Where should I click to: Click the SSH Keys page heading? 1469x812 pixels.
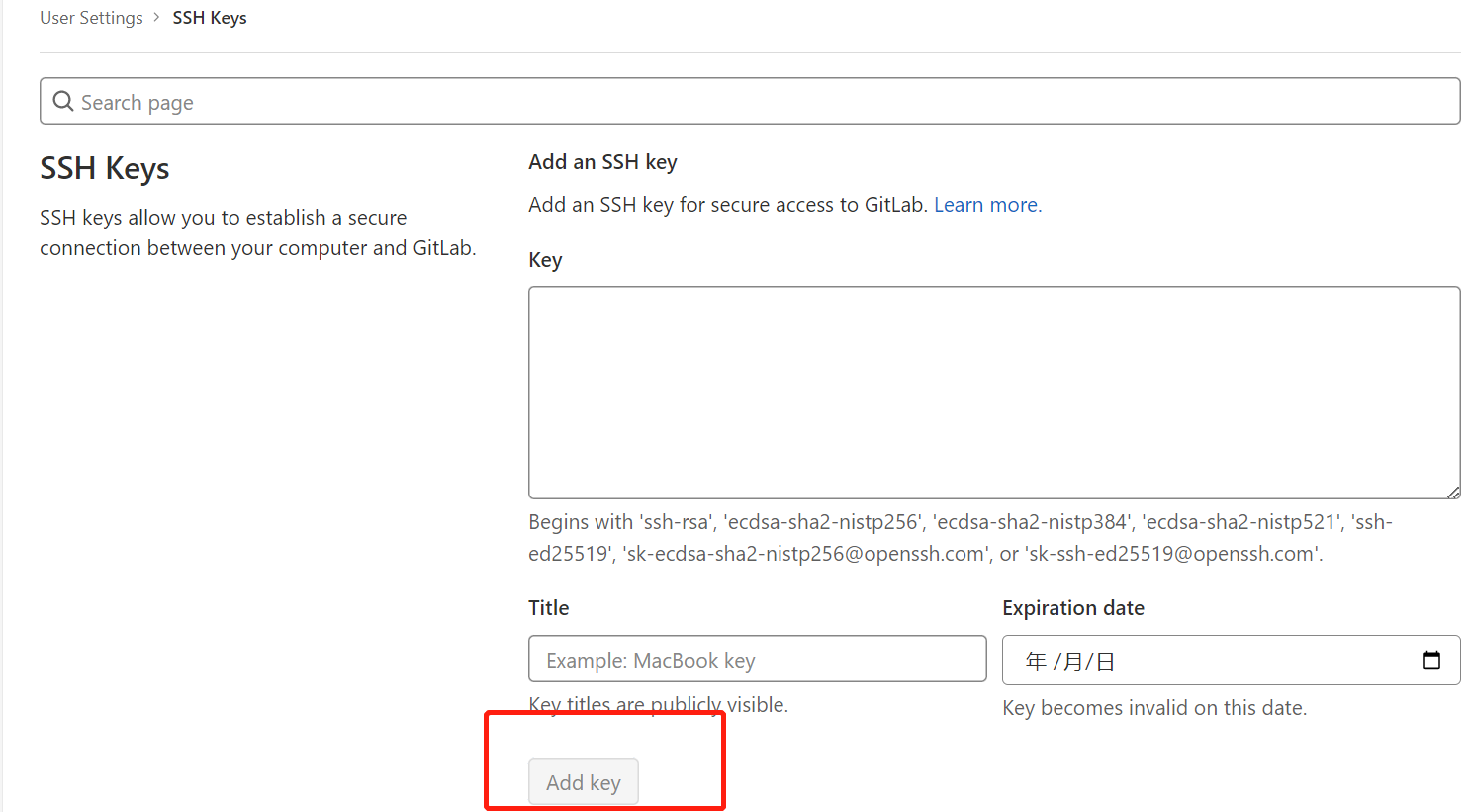pos(105,168)
